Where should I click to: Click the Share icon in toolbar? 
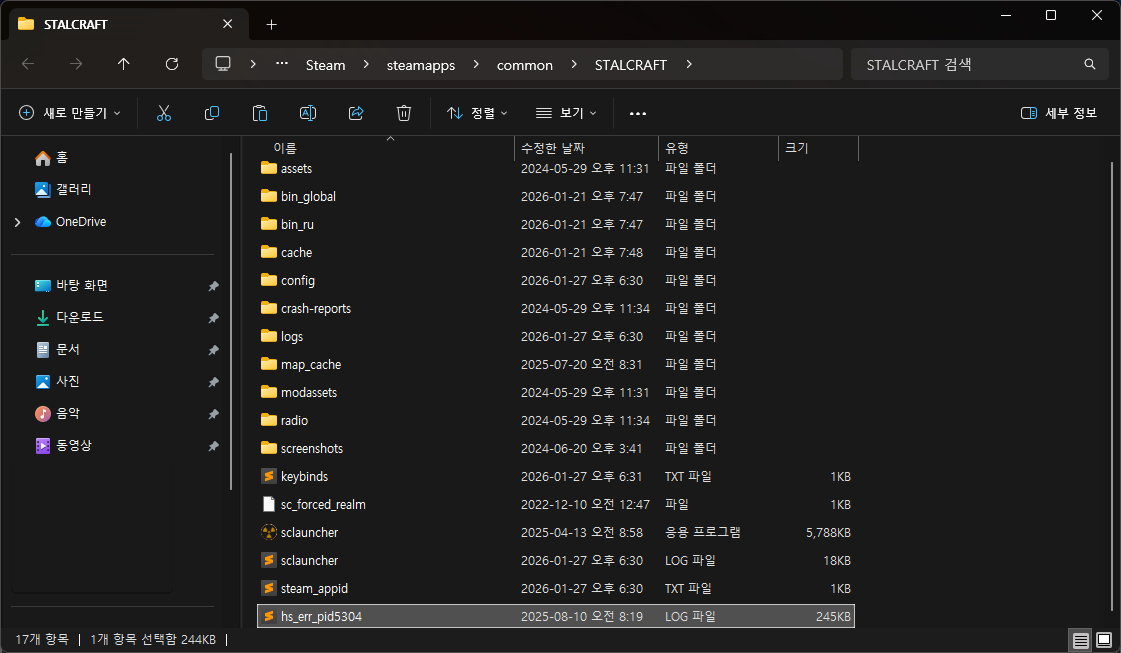[356, 113]
